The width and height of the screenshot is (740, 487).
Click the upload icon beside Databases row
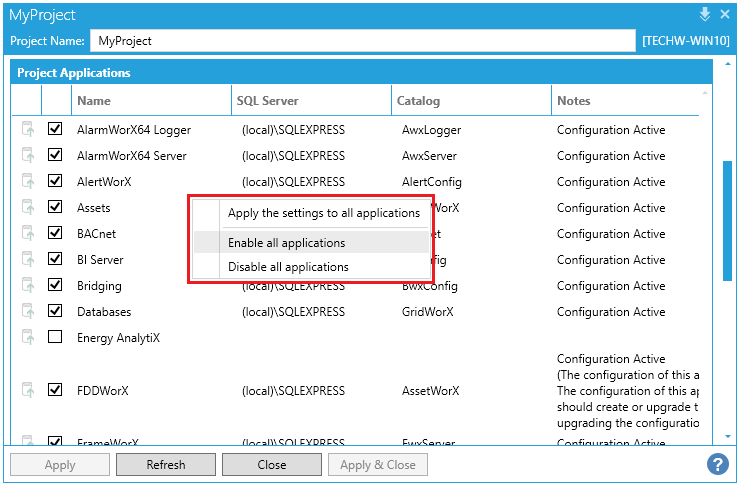point(27,312)
